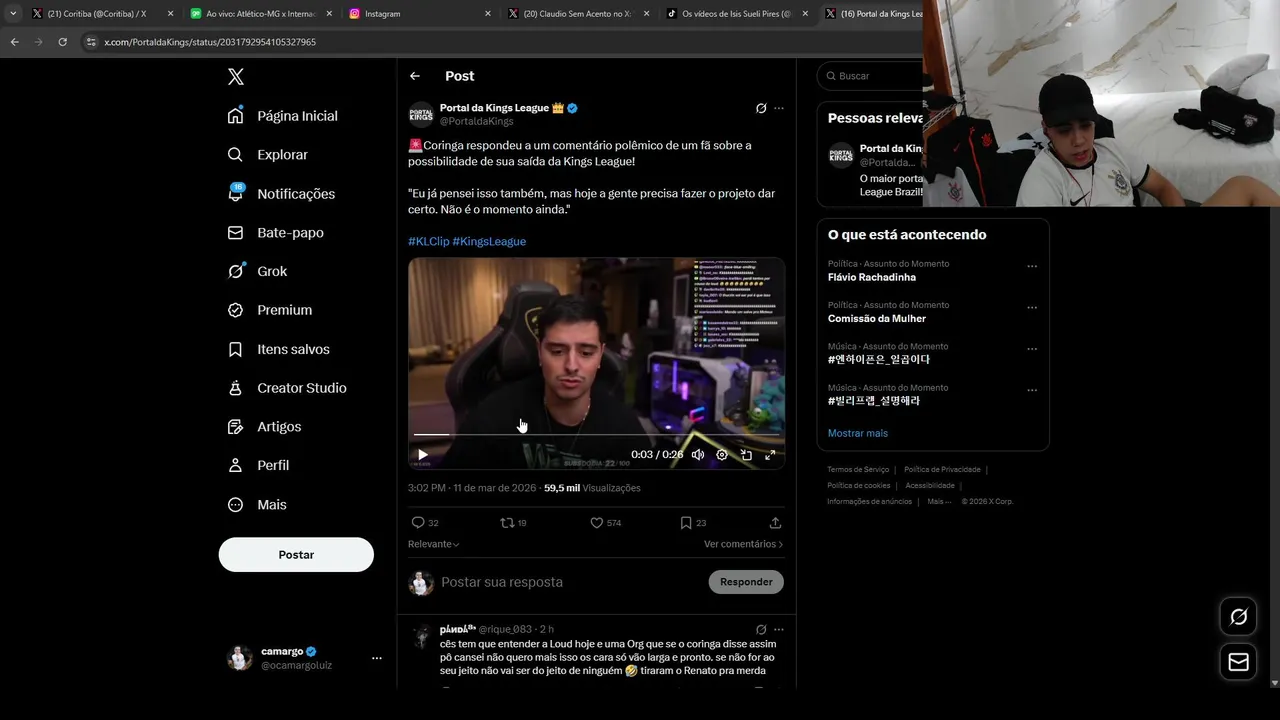The height and width of the screenshot is (720, 1280).
Task: Share the post via share icon
Action: [x=775, y=523]
